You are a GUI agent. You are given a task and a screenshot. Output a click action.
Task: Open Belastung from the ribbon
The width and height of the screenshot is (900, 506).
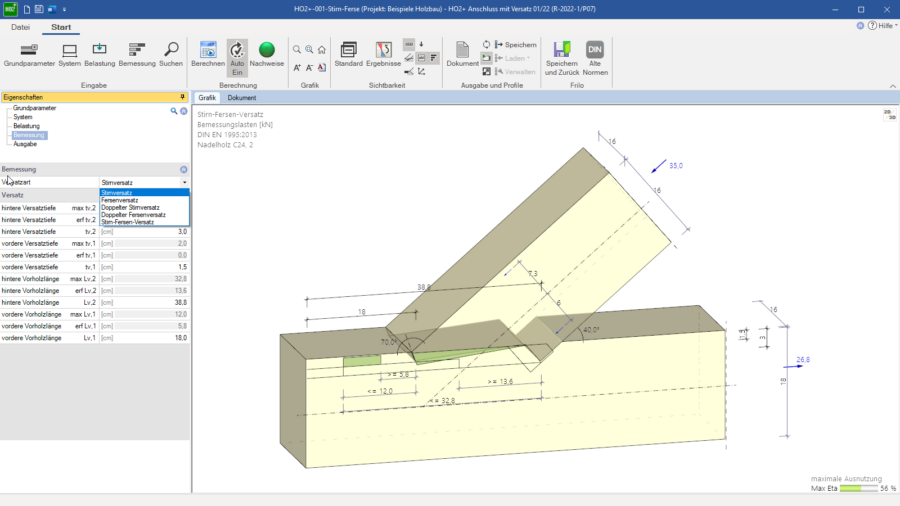click(x=100, y=53)
